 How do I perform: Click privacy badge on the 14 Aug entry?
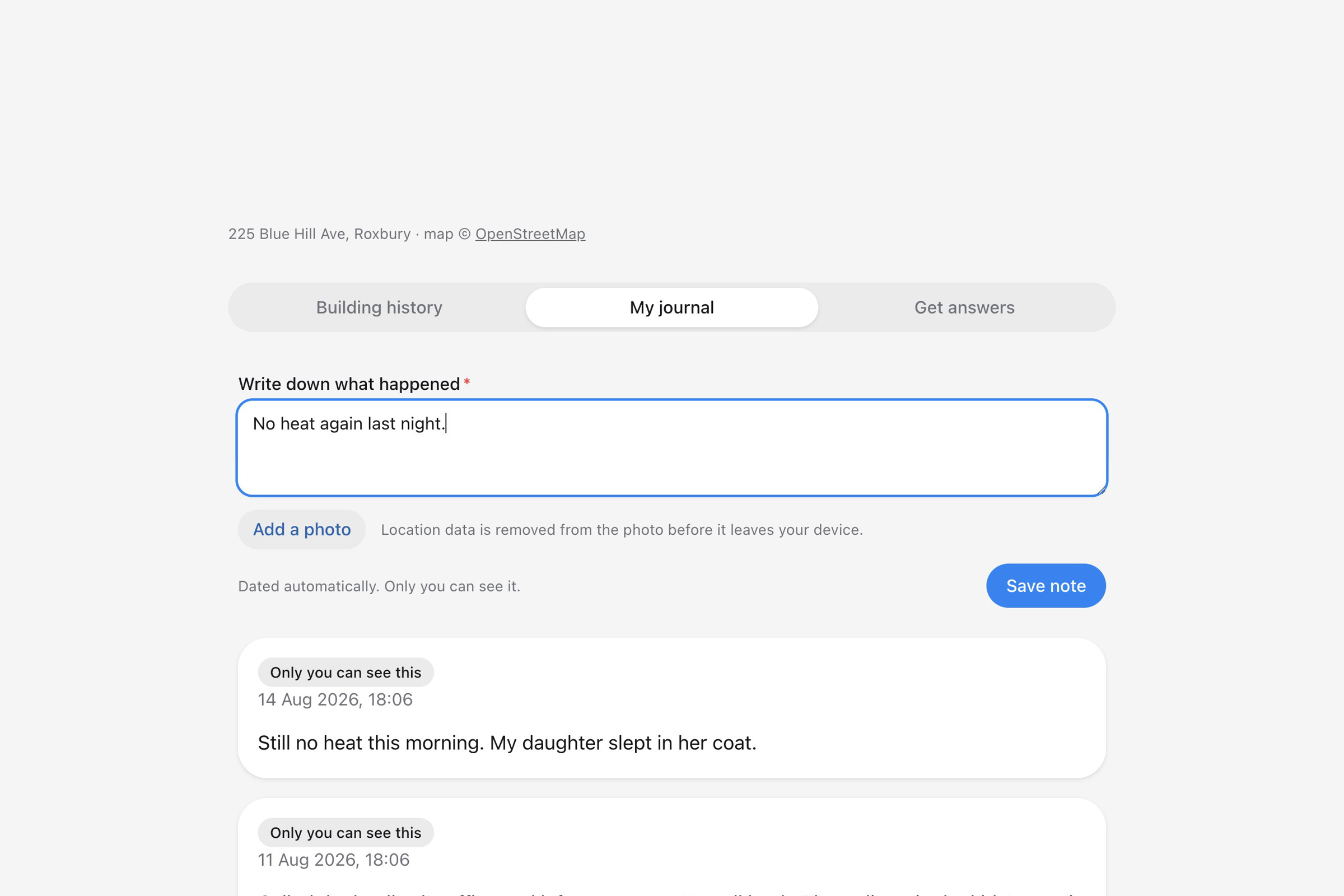tap(346, 673)
